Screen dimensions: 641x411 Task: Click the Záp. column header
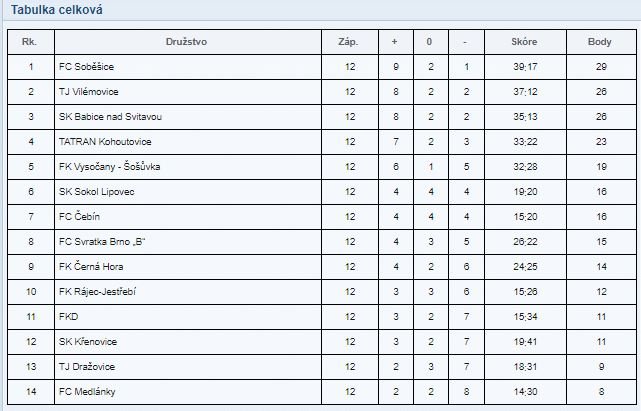click(348, 42)
